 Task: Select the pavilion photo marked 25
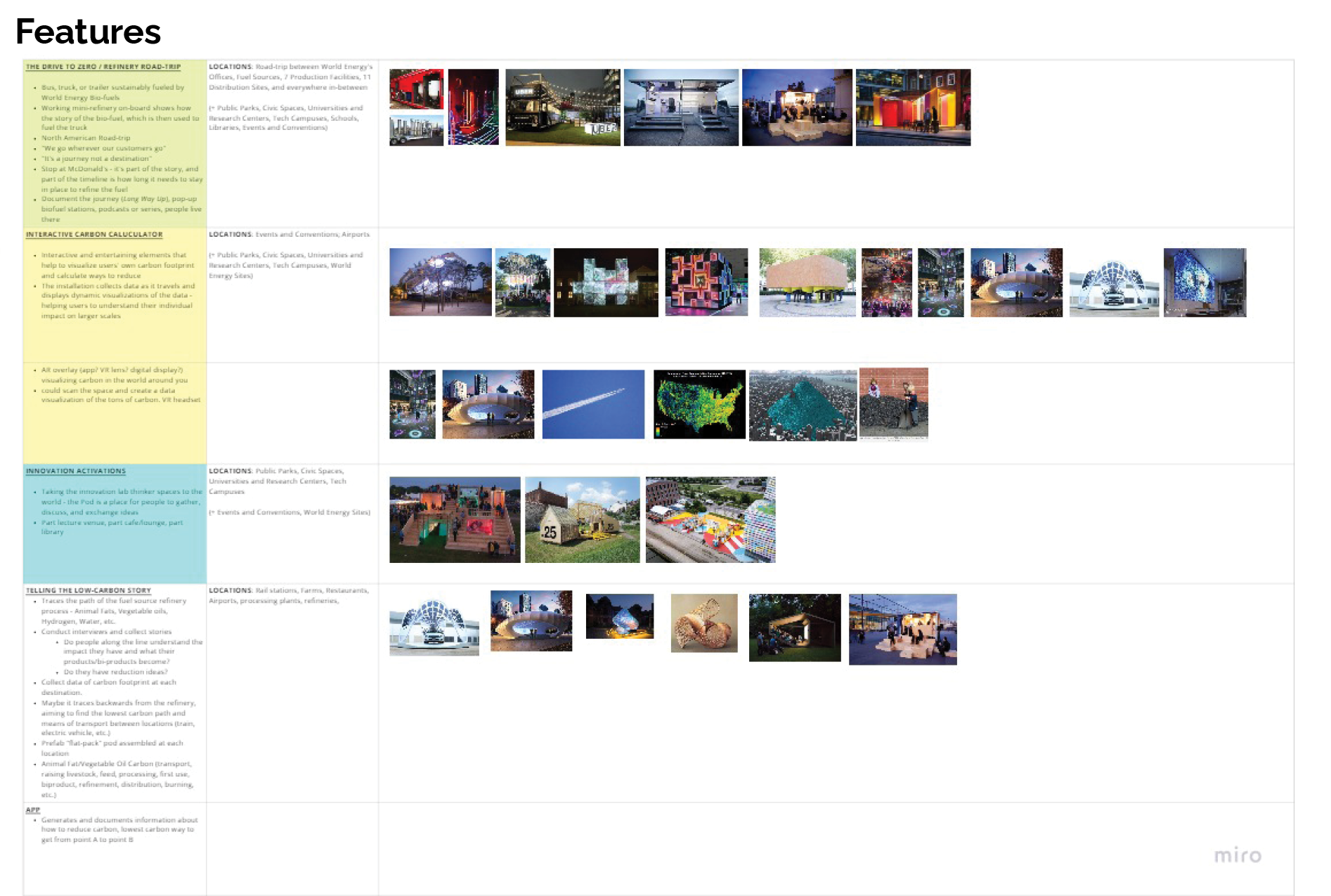click(582, 520)
